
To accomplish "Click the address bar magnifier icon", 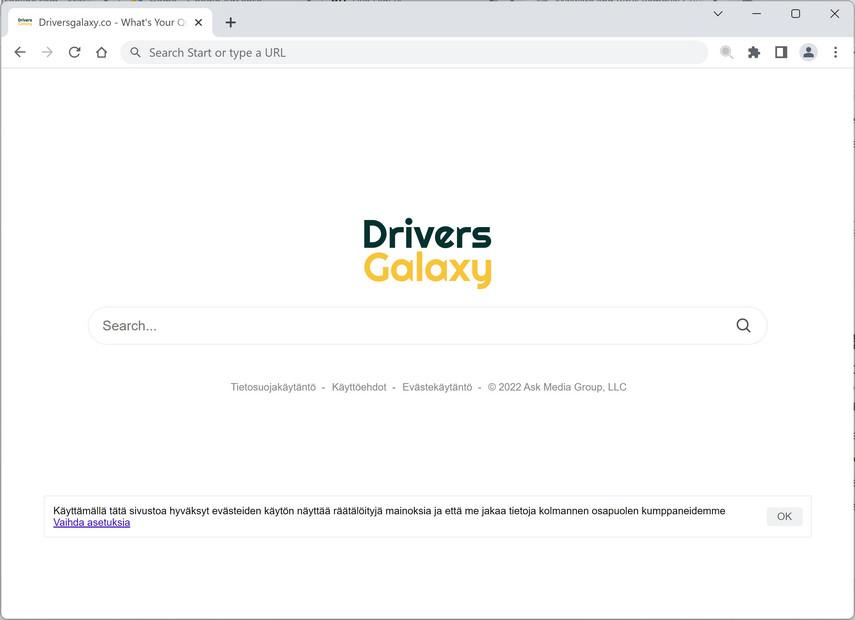I will pos(135,52).
